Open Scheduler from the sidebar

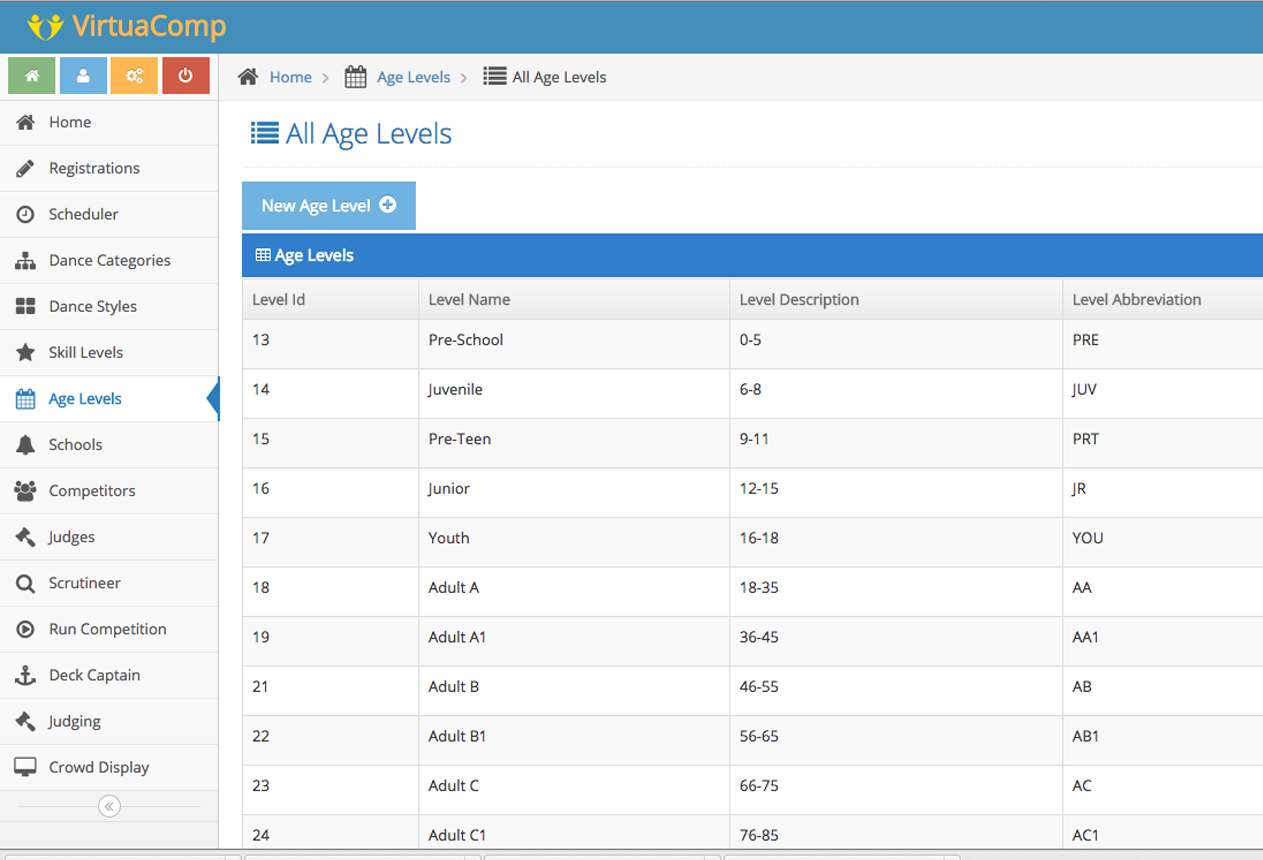pyautogui.click(x=83, y=214)
